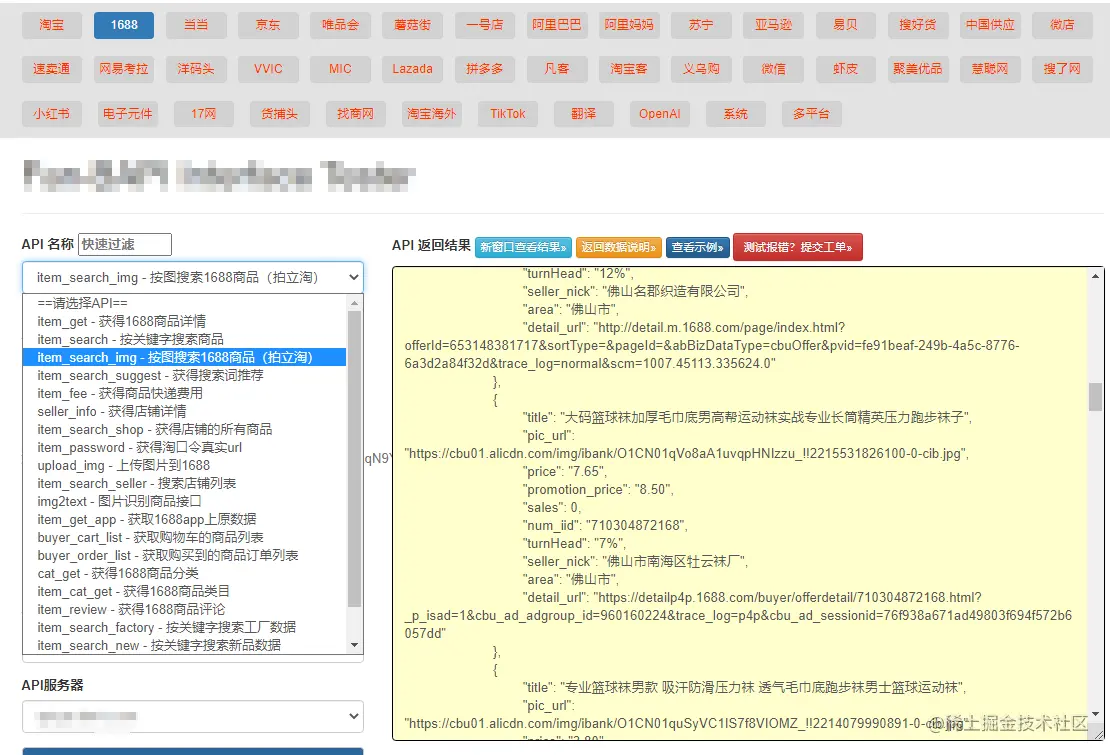The width and height of the screenshot is (1110, 755).
Task: Collapse the API name dropdown showing item_search_img
Action: [193, 277]
